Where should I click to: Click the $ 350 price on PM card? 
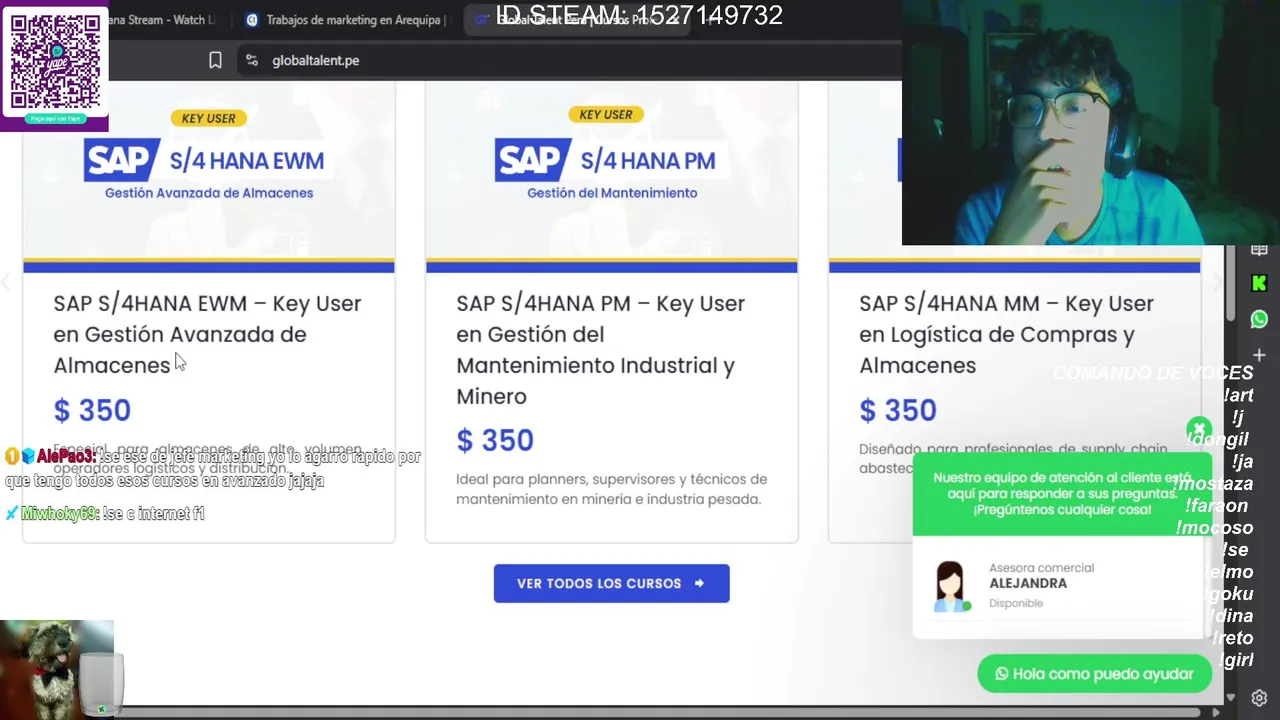[x=495, y=440]
